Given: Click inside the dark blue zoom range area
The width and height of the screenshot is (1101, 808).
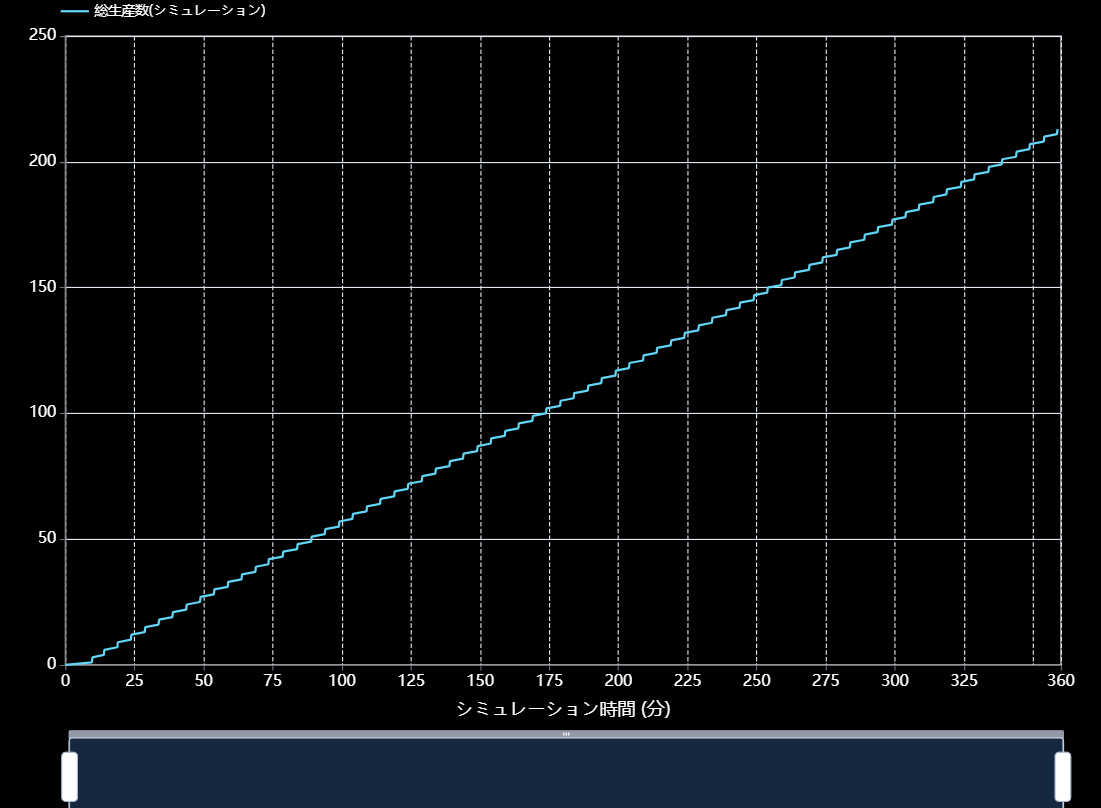Looking at the screenshot, I should 566,775.
